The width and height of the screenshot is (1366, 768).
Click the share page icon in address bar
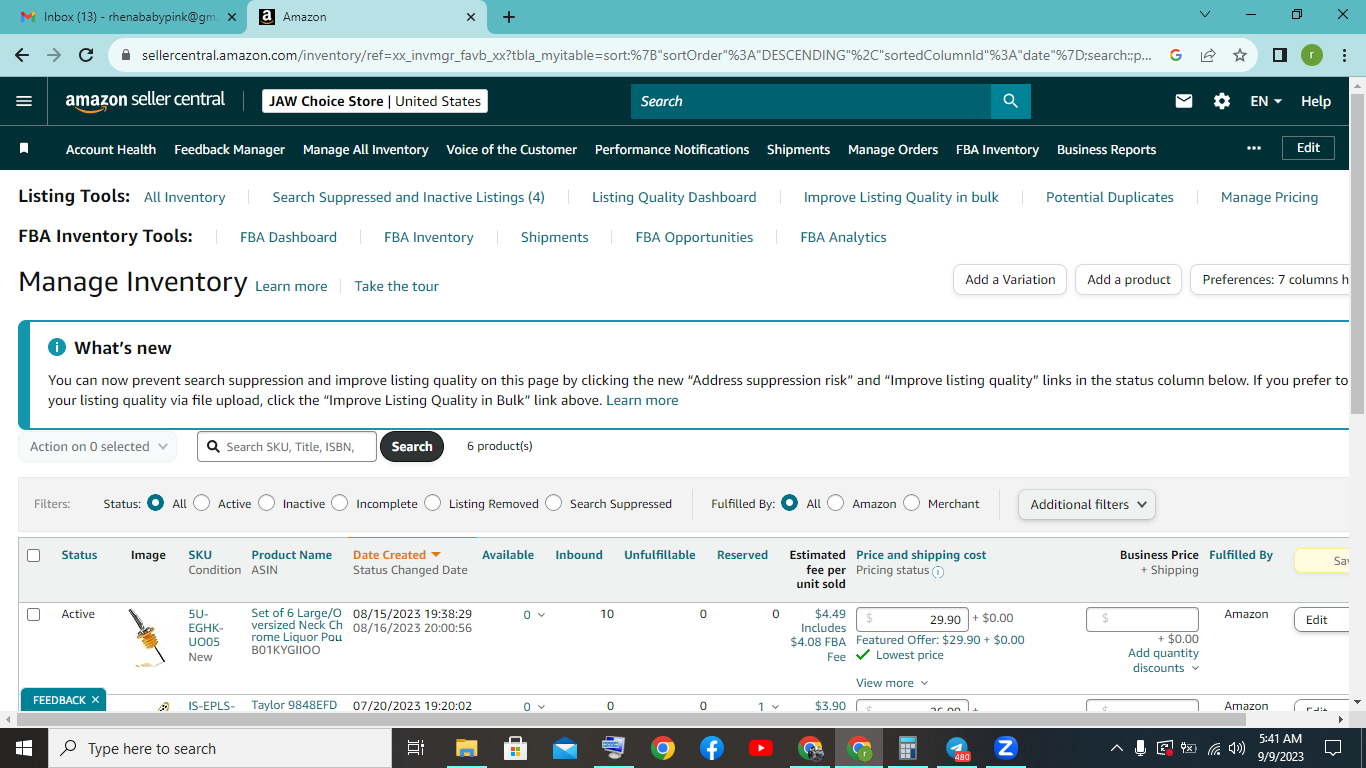pos(1208,55)
